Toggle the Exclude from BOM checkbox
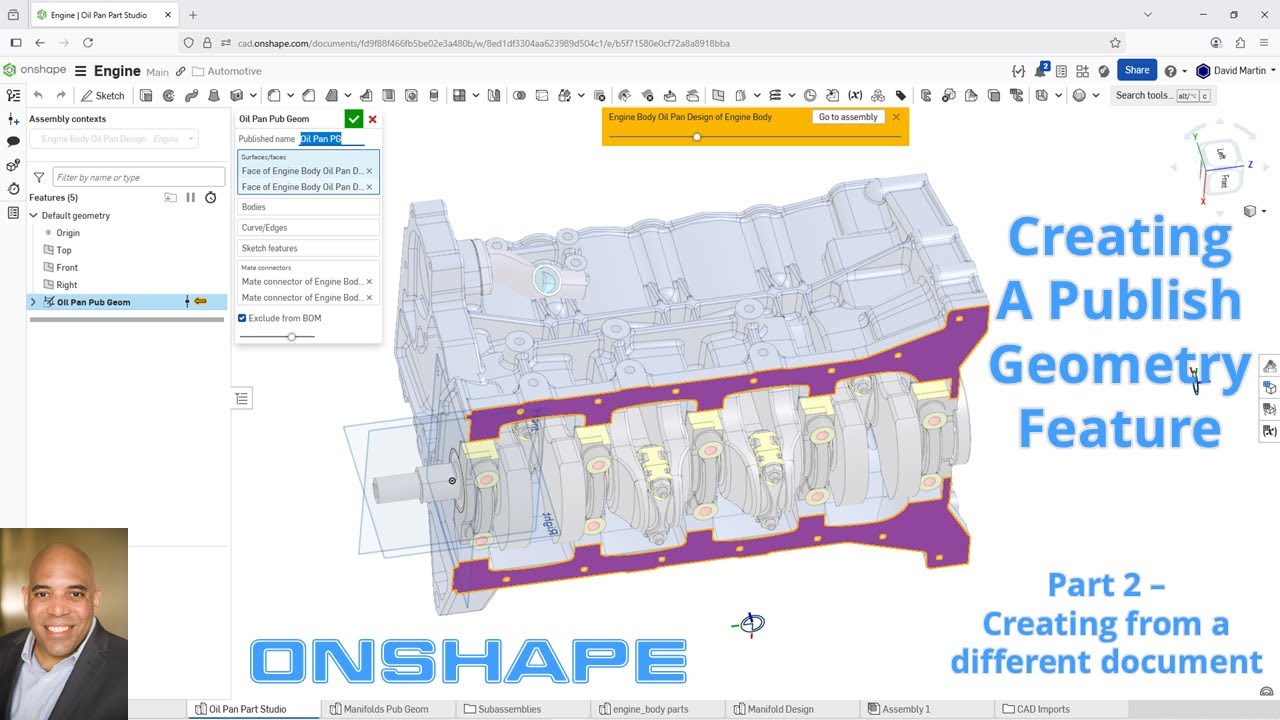Screen dimensions: 1280x720 (242, 318)
